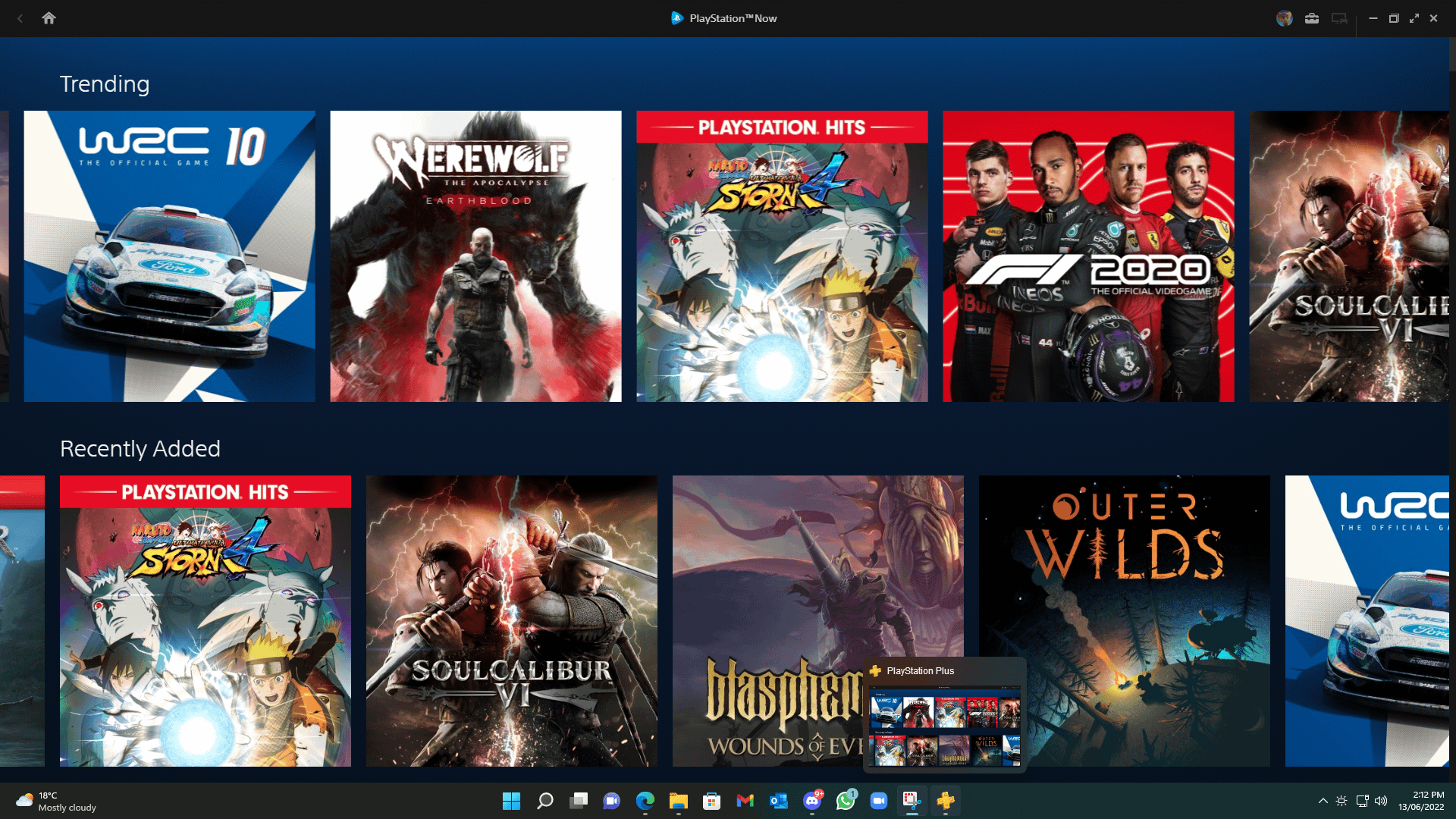Open Werewolf The Apocalypse Earthblood tile

[x=475, y=256]
